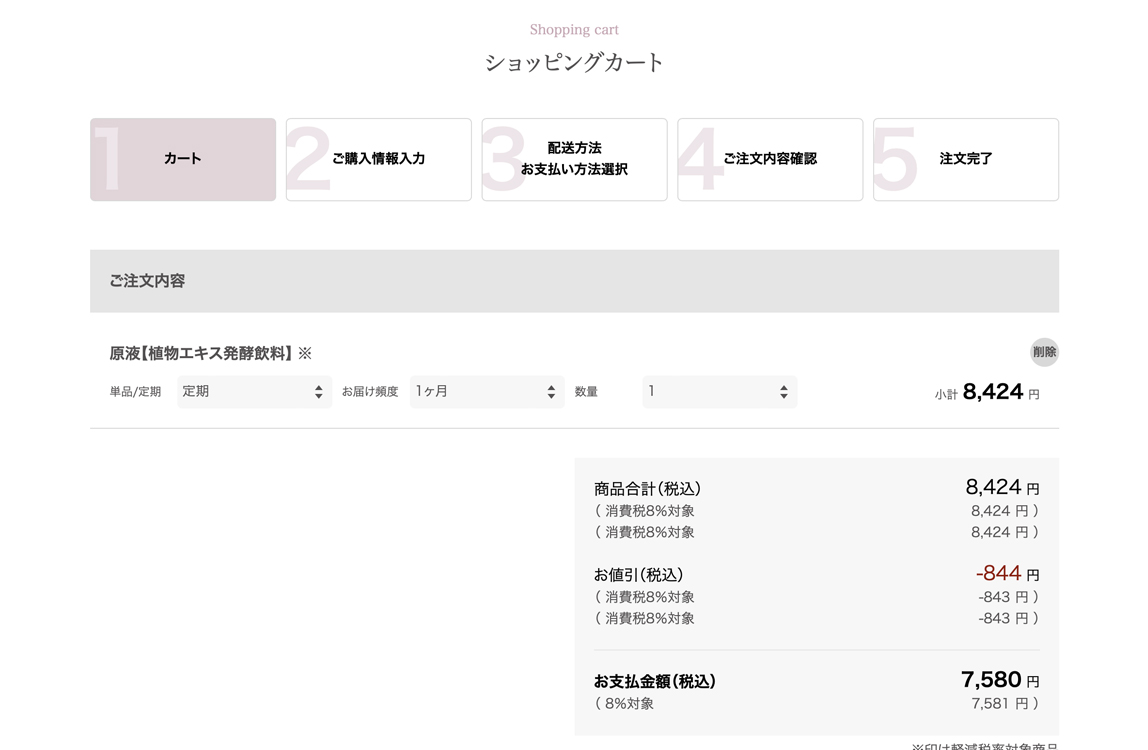Click the ご注文内容 section header bar

(x=574, y=281)
